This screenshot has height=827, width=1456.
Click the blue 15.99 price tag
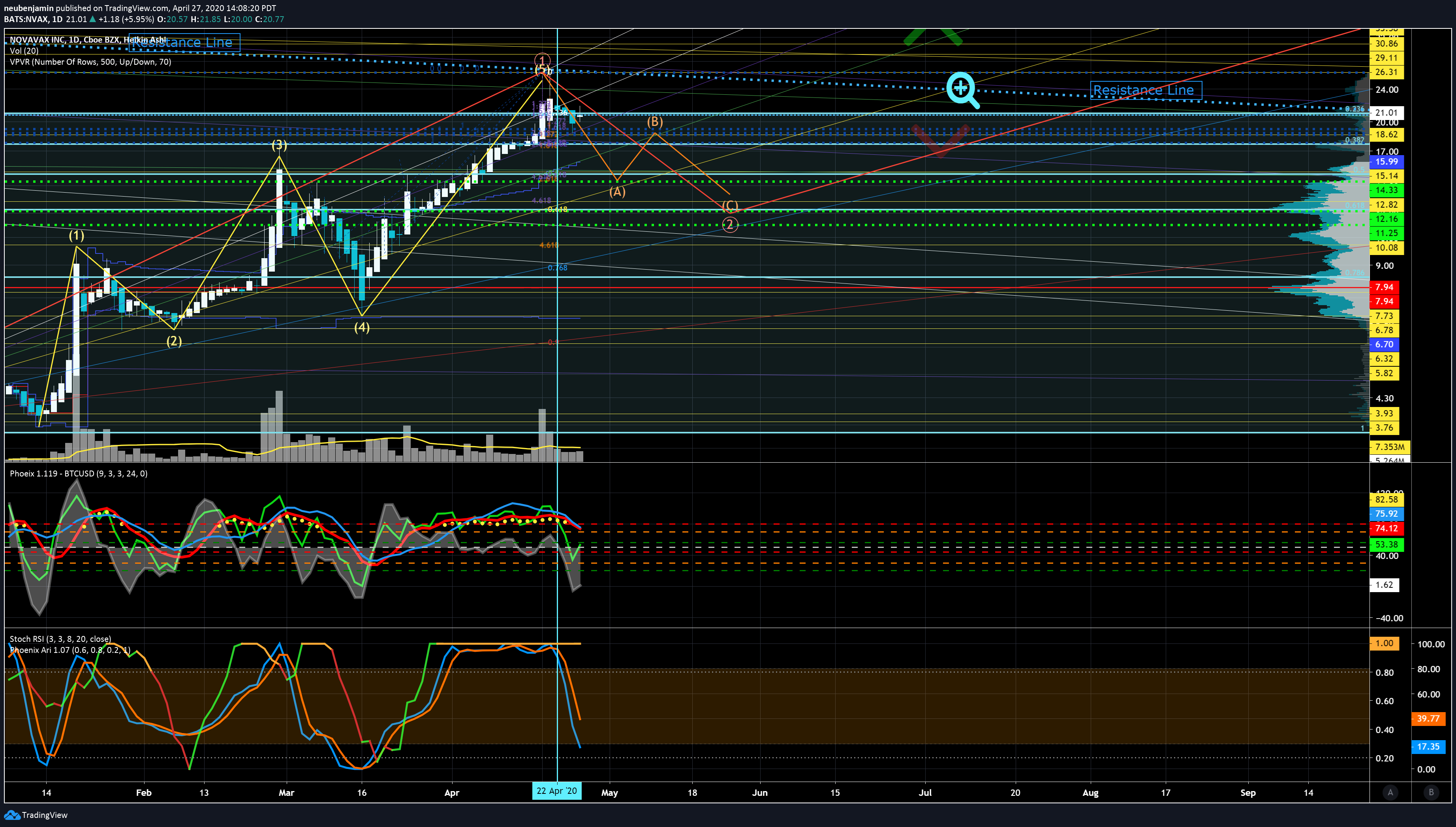click(1386, 162)
